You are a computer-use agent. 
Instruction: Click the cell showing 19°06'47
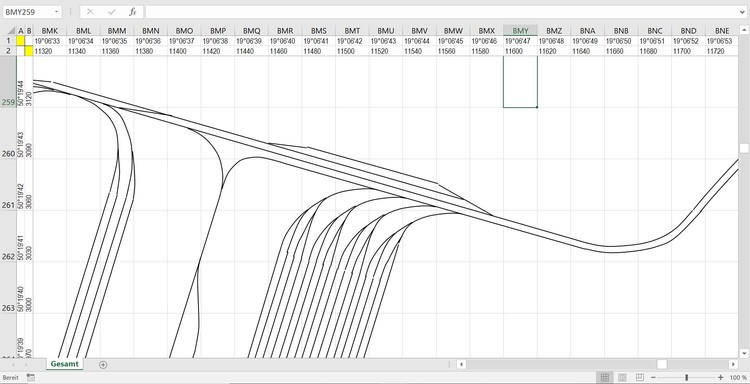click(520, 41)
